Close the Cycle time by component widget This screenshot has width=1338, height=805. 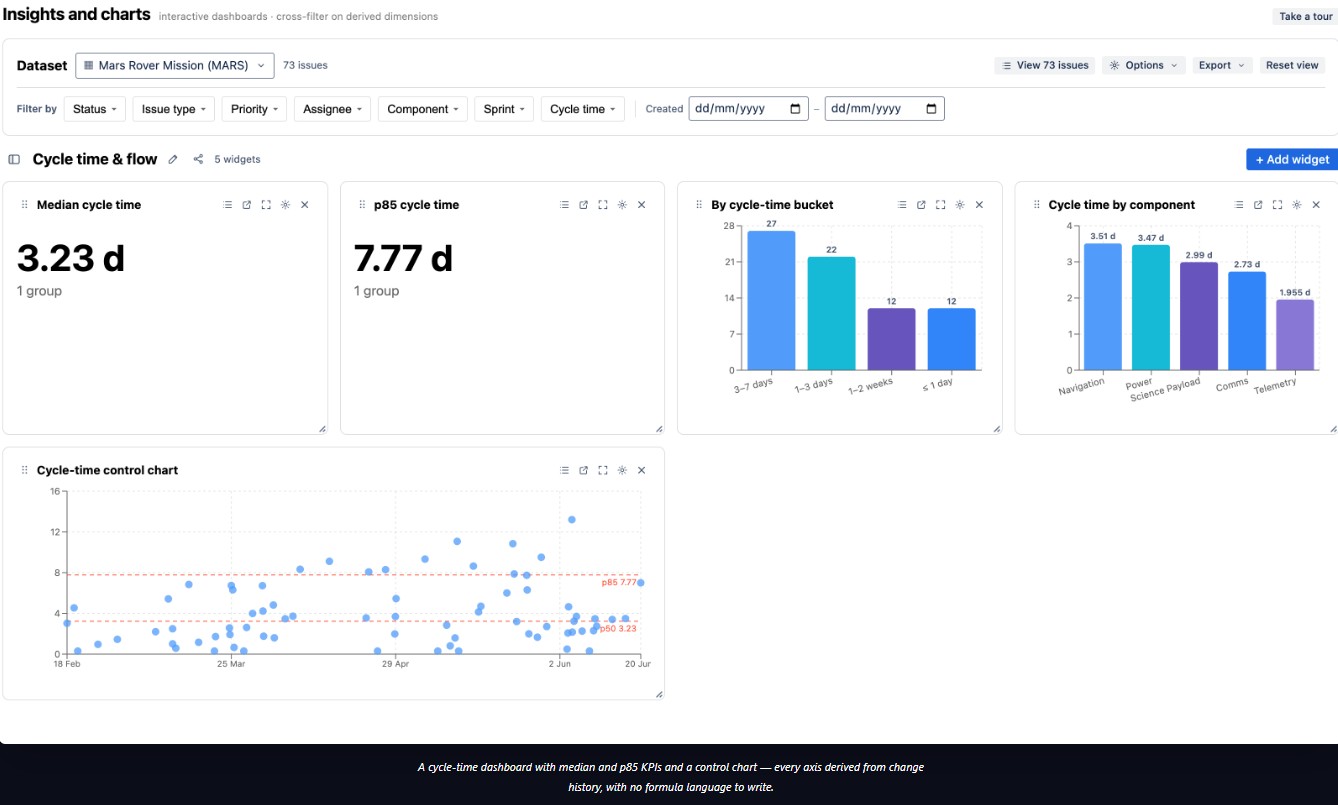[1316, 205]
